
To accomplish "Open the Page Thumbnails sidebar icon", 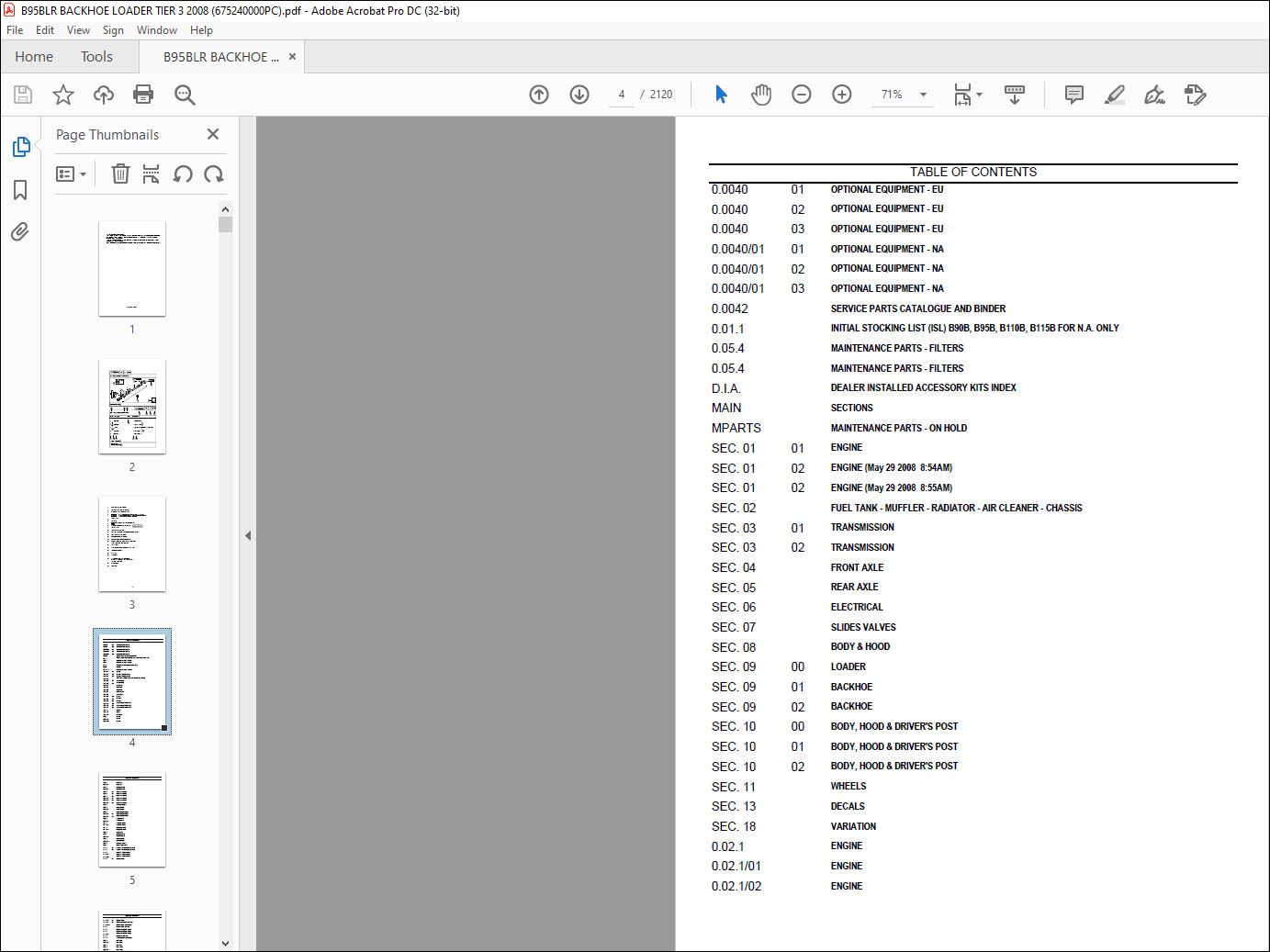I will click(20, 147).
